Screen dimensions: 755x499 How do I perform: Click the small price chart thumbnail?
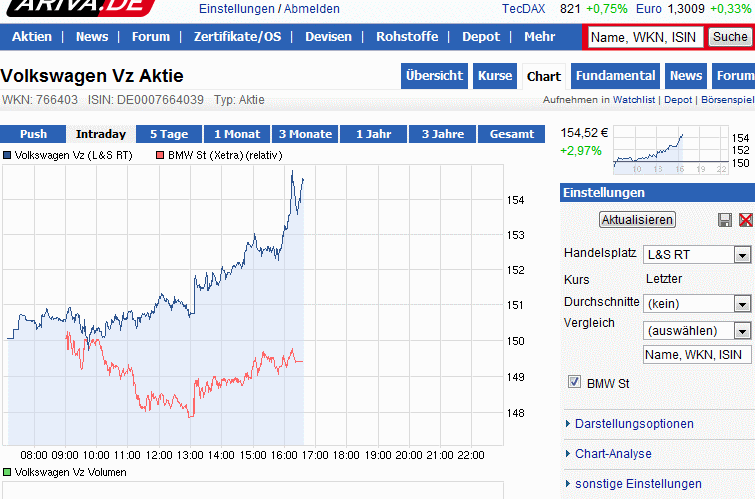[671, 150]
